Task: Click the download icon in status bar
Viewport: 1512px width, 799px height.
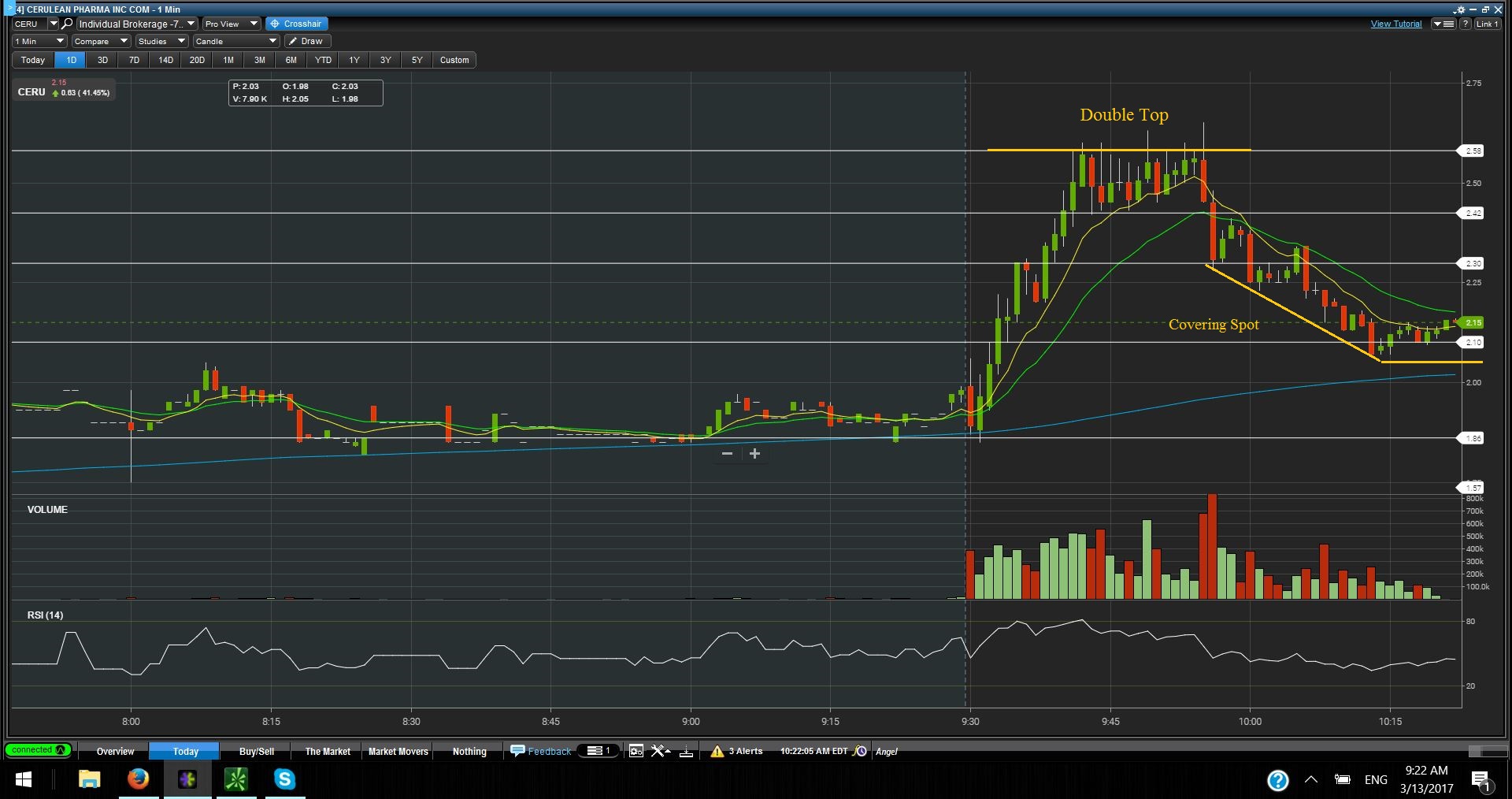Action: (686, 751)
